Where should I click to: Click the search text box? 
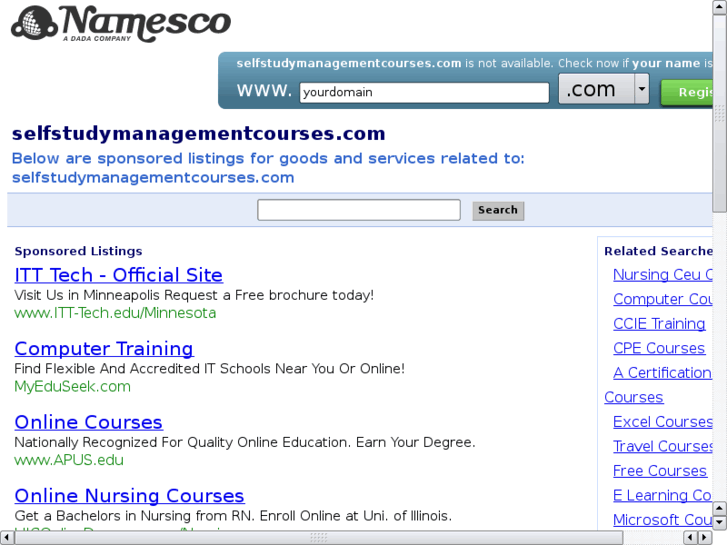[x=359, y=210]
